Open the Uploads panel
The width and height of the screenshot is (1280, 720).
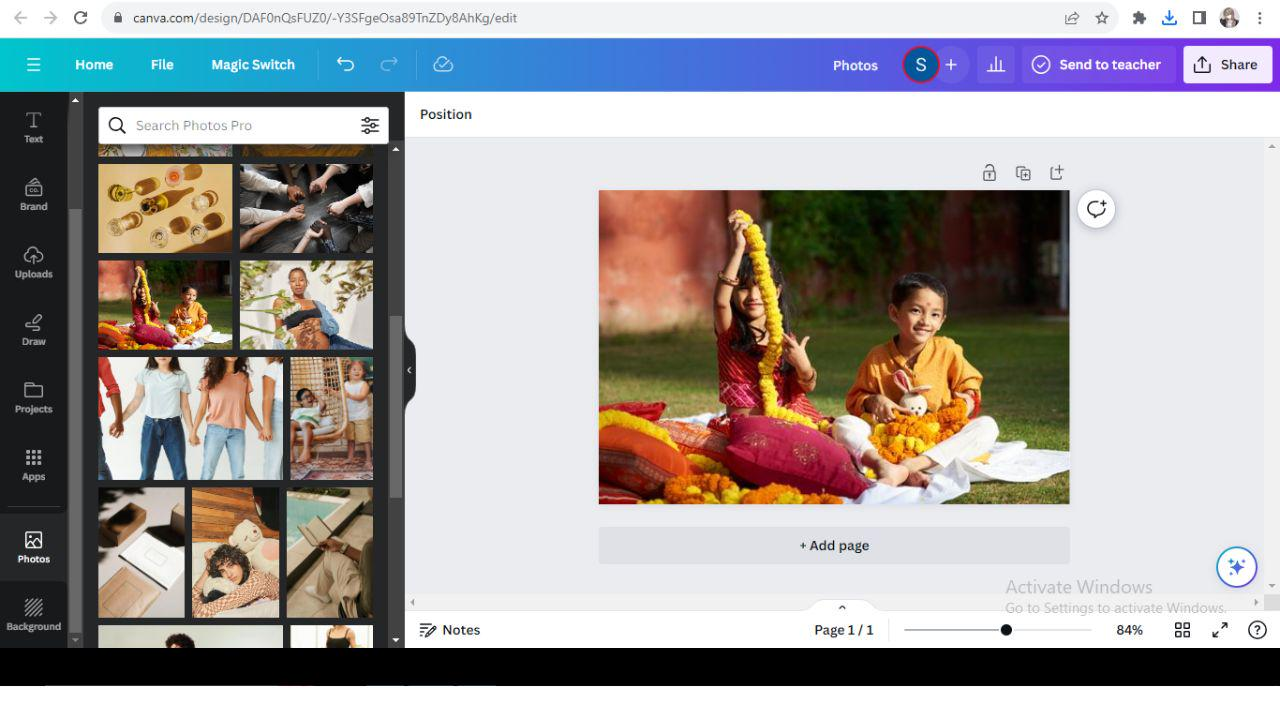(33, 262)
